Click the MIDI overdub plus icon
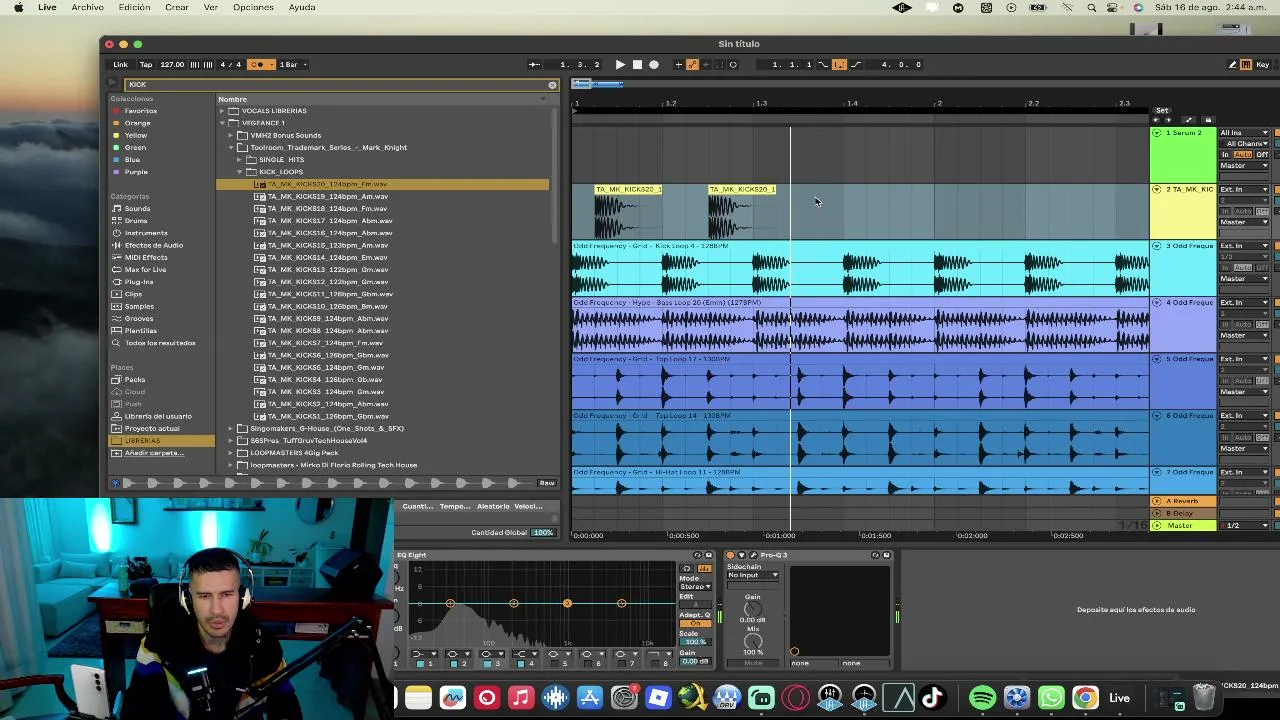Screen dimensions: 1280x720 coord(679,64)
